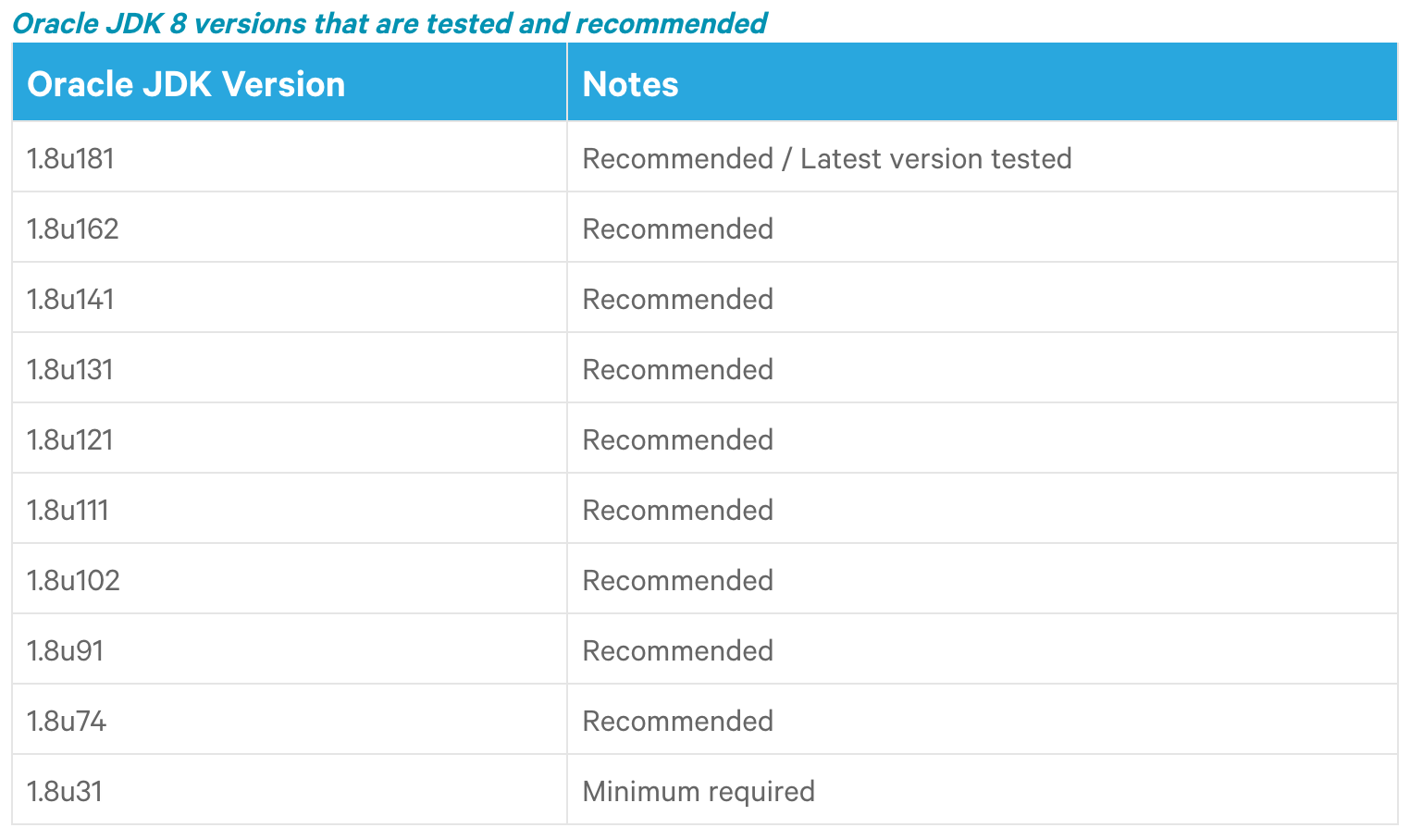Select the 1.8u111 version cell

68,511
